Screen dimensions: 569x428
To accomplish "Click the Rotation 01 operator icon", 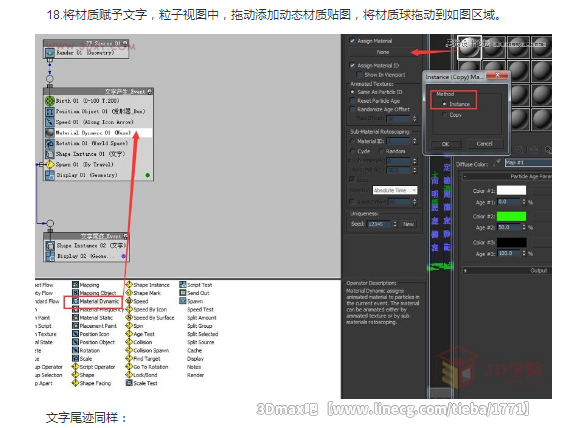I will click(x=50, y=143).
